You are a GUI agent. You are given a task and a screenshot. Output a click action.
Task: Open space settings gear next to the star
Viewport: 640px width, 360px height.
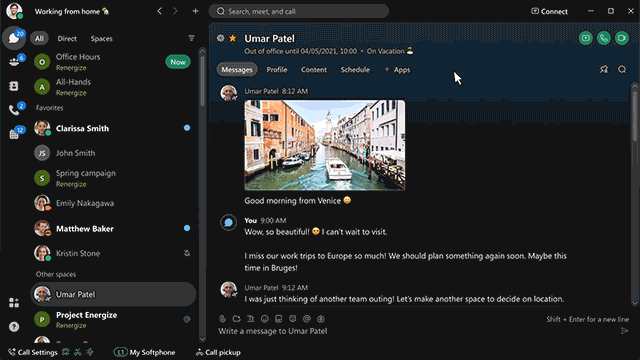click(220, 38)
